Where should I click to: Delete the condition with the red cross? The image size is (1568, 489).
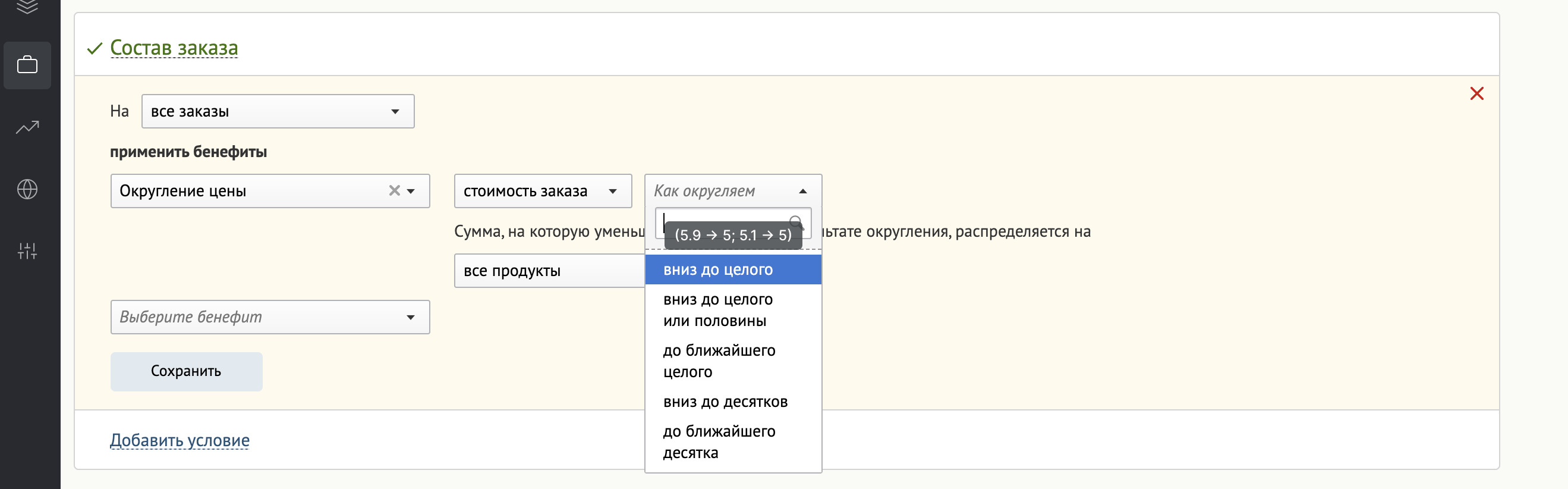(x=1476, y=94)
